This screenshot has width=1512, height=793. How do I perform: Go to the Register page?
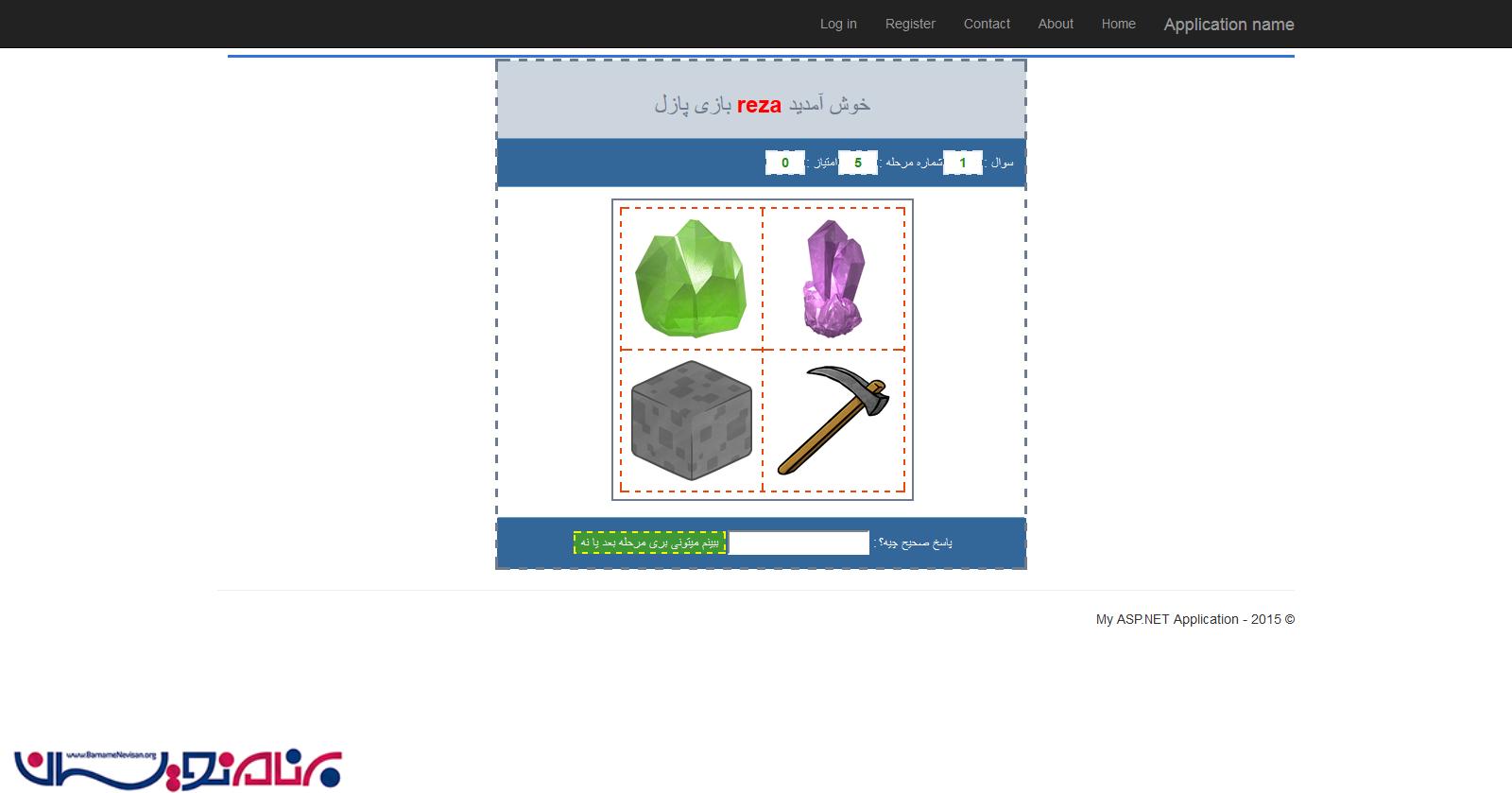click(910, 24)
